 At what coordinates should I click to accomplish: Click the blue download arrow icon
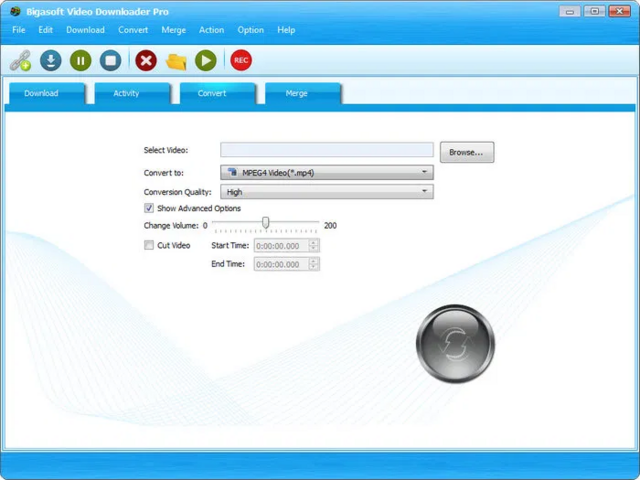51,60
